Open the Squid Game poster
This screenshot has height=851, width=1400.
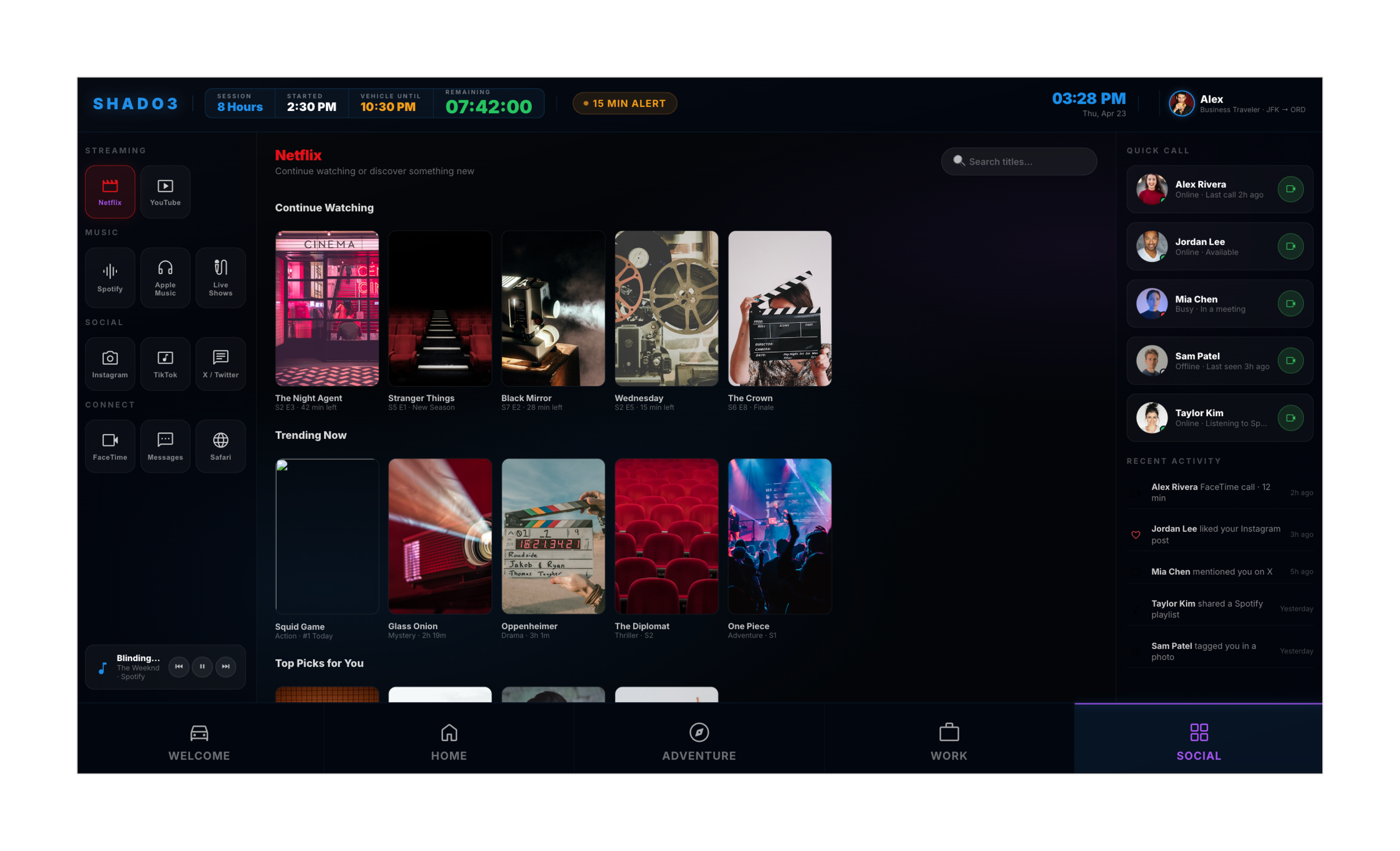[326, 536]
